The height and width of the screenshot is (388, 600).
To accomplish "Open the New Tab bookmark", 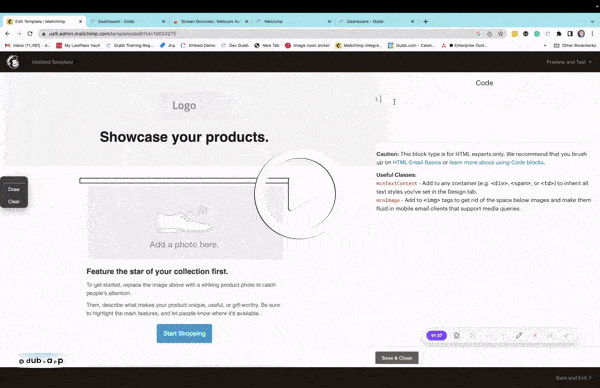I will [267, 45].
